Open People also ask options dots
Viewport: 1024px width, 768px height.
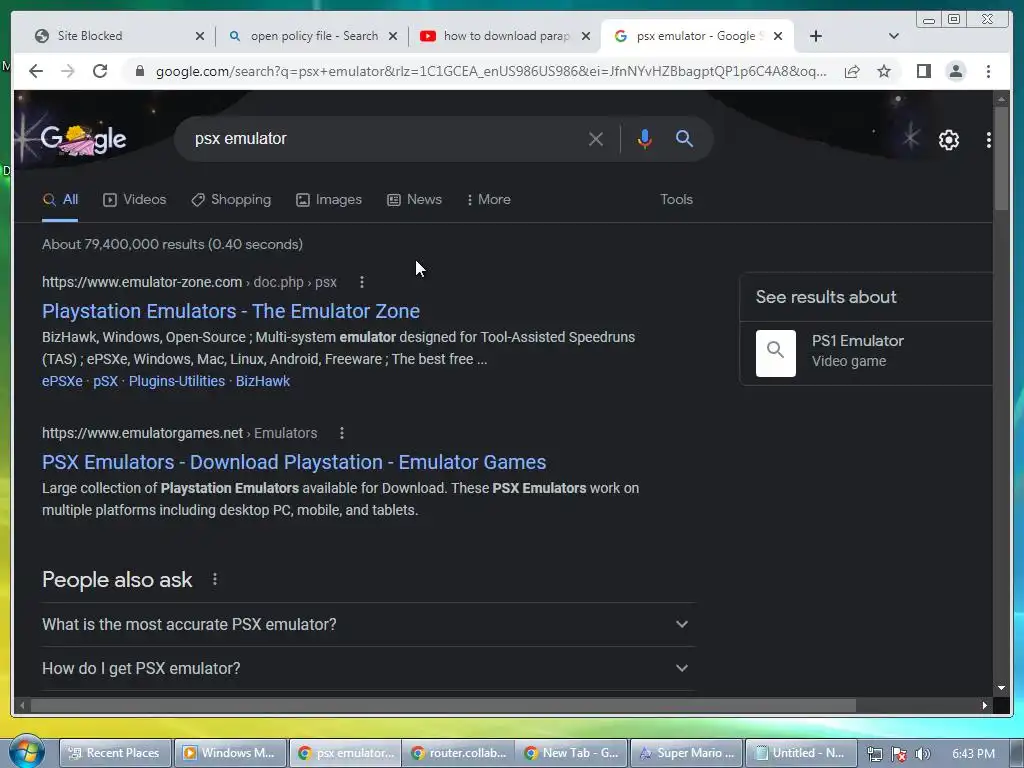coord(215,579)
